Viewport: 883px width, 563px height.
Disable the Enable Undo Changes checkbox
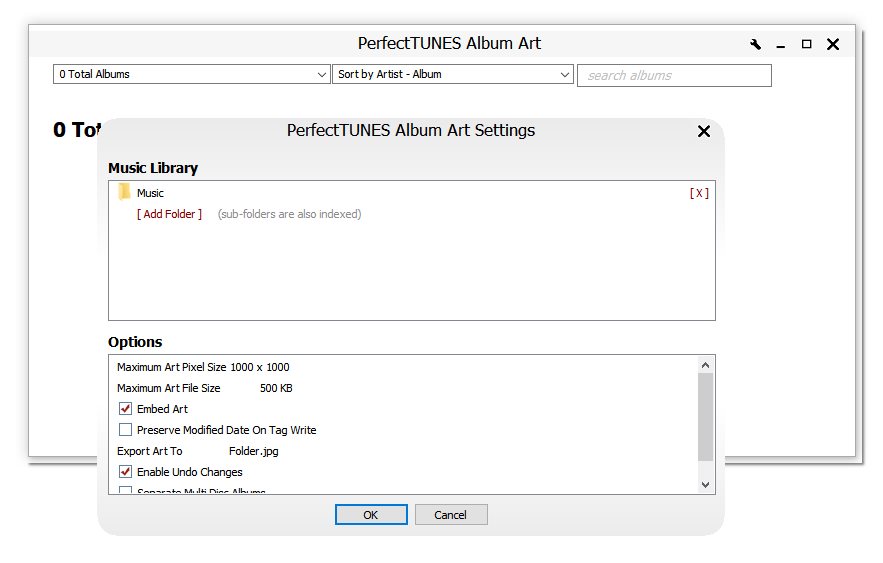(126, 472)
